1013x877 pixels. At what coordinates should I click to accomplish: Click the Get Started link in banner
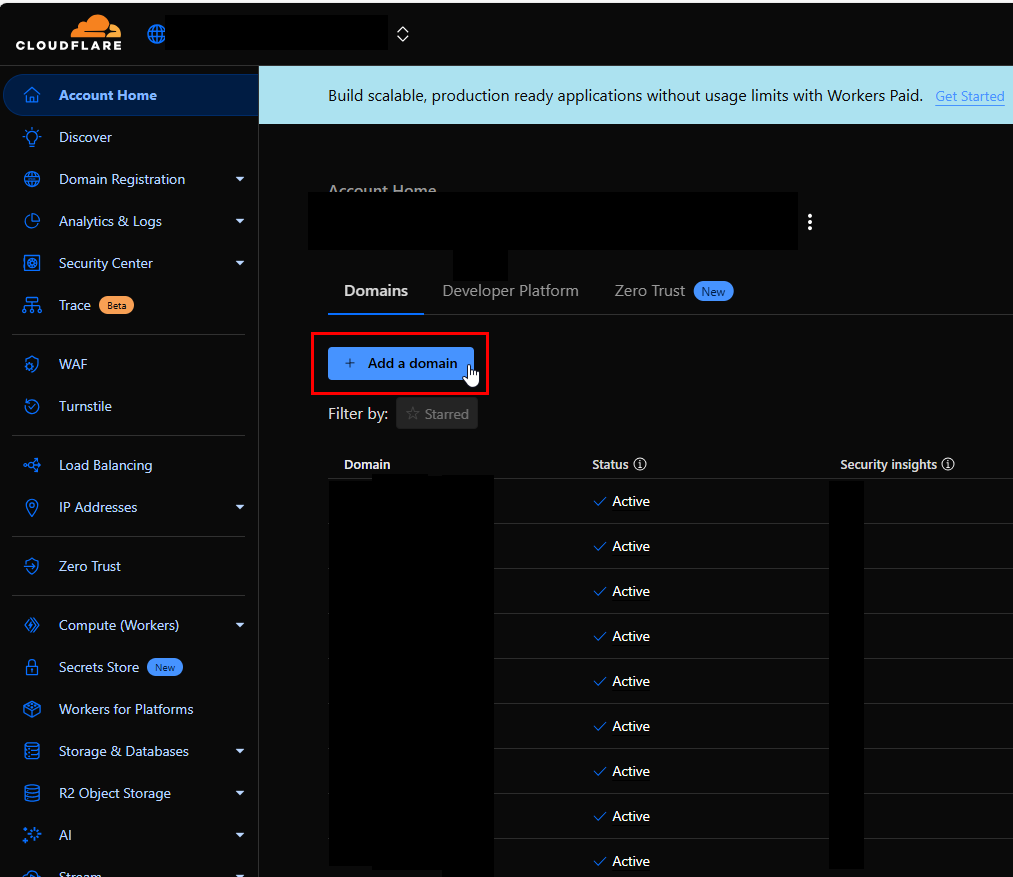[970, 96]
